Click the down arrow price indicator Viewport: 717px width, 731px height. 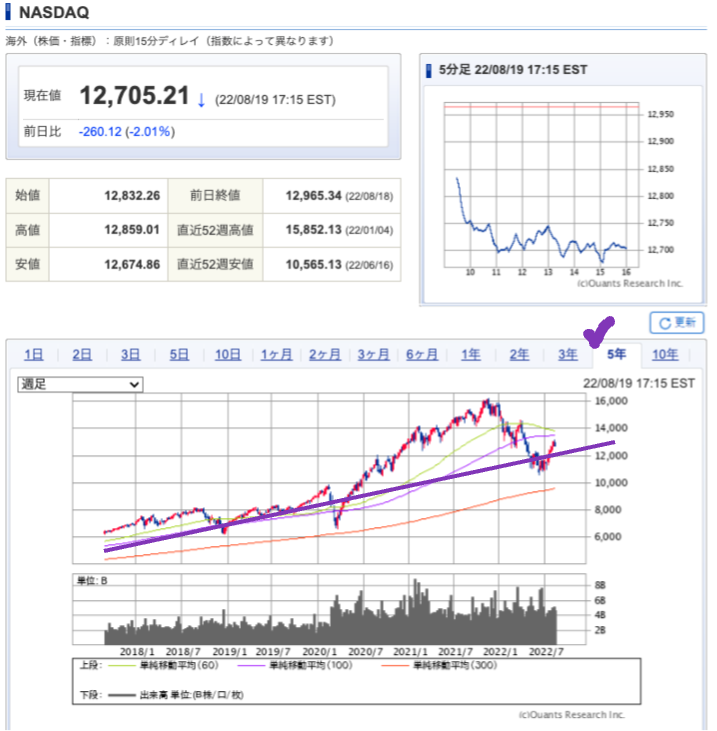(x=201, y=100)
